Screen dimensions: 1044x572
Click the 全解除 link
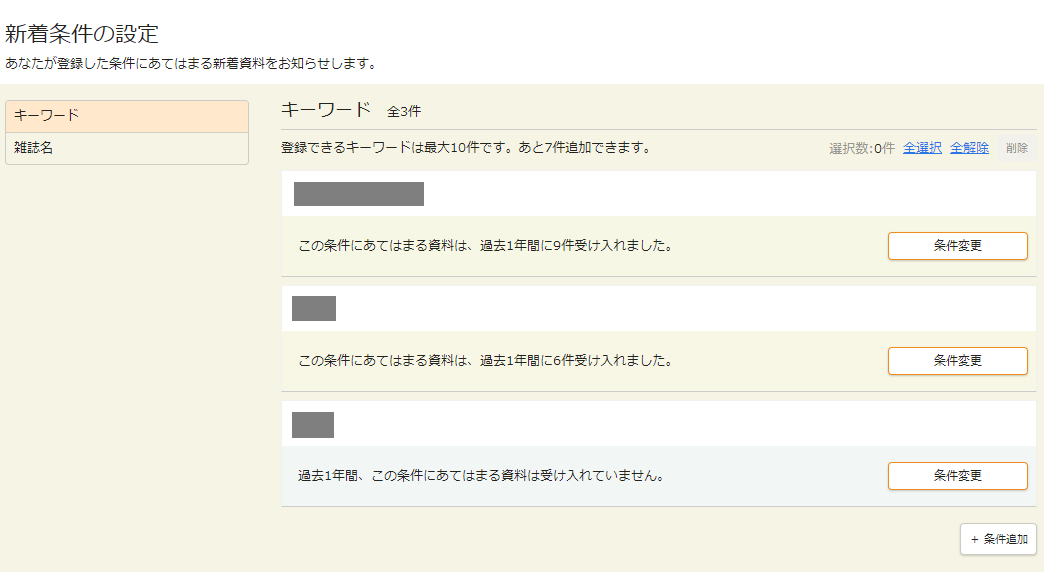(969, 148)
